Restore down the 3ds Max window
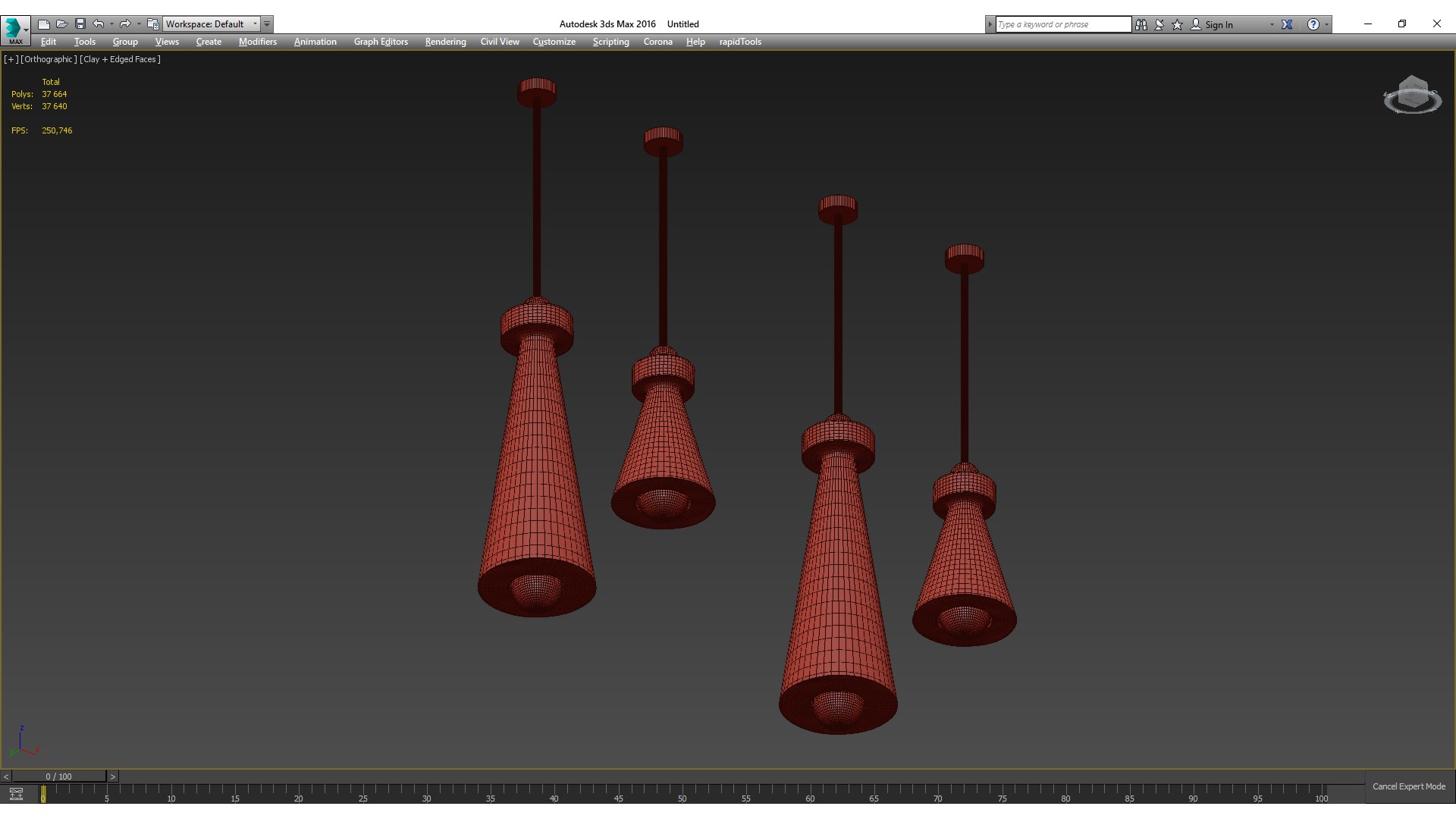Screen dimensions: 1456x819 point(1402,24)
